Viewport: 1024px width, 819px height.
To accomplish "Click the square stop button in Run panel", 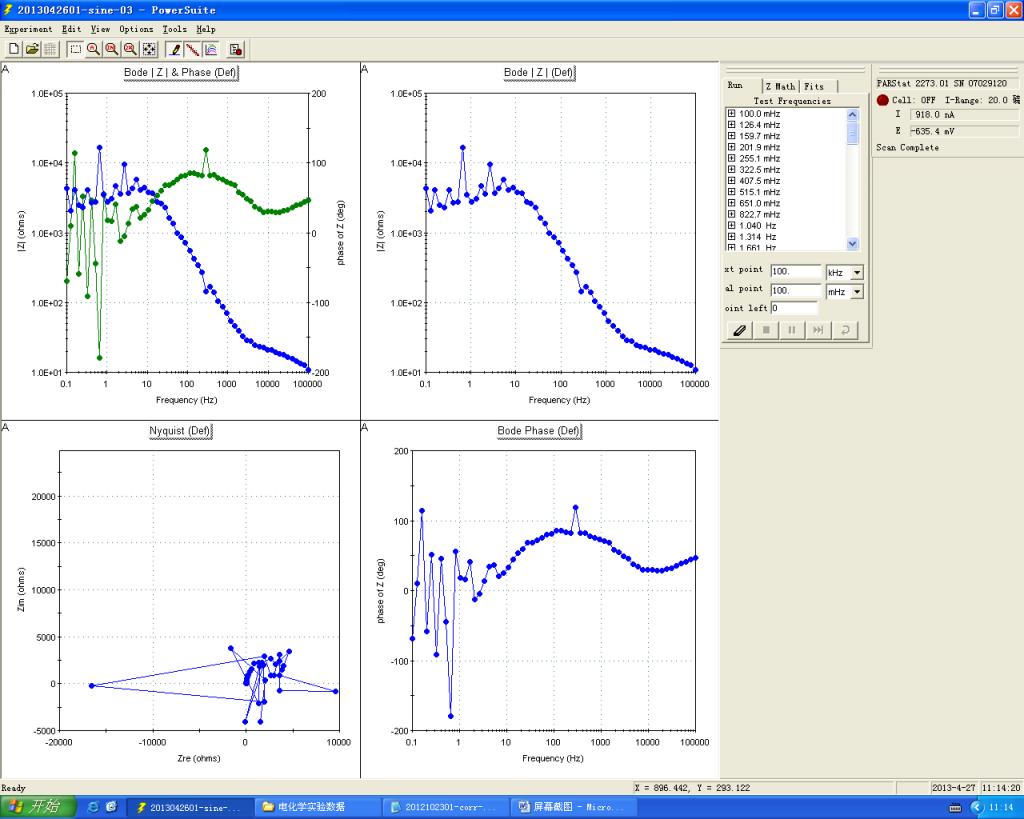I will [x=766, y=330].
